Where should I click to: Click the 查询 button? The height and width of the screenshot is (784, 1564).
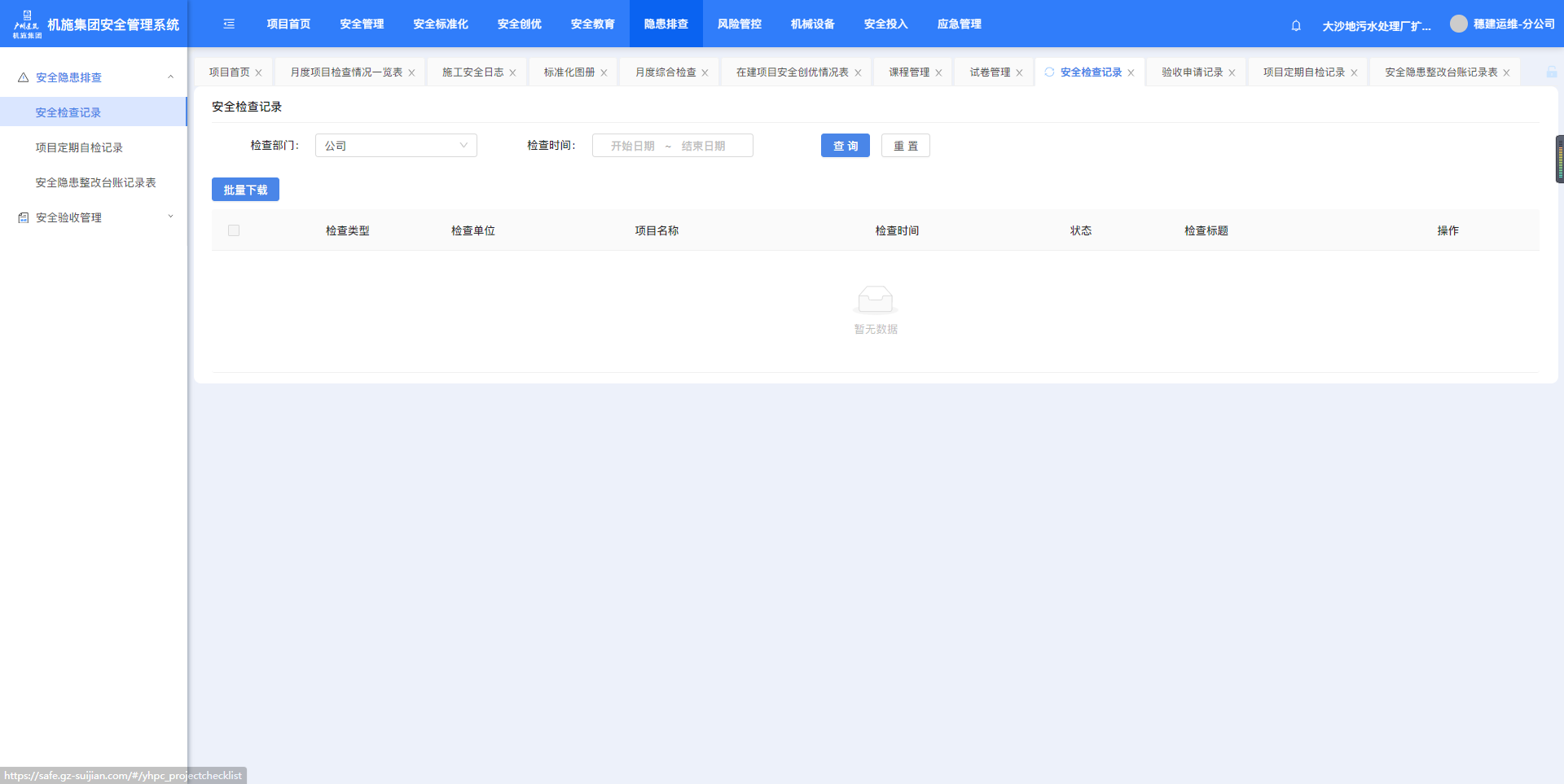[x=845, y=146]
